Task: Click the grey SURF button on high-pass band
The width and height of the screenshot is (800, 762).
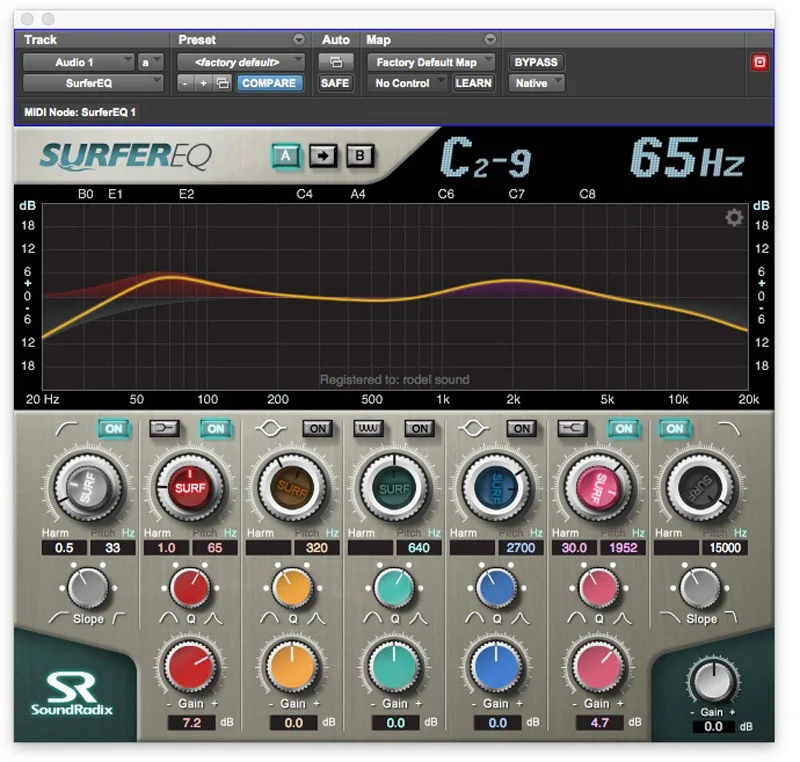Action: coord(88,488)
